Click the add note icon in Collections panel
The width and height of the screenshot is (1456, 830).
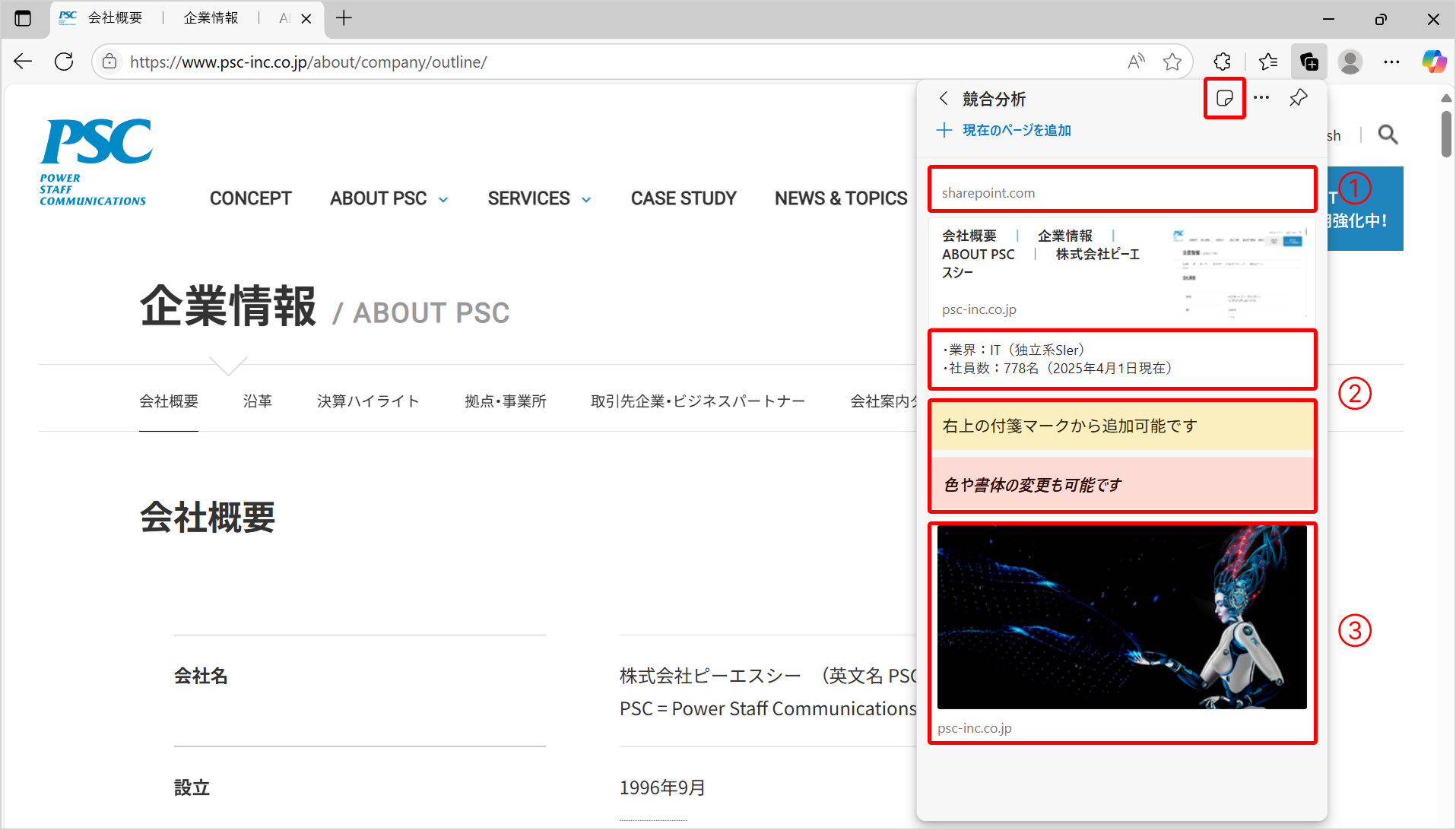(x=1224, y=98)
